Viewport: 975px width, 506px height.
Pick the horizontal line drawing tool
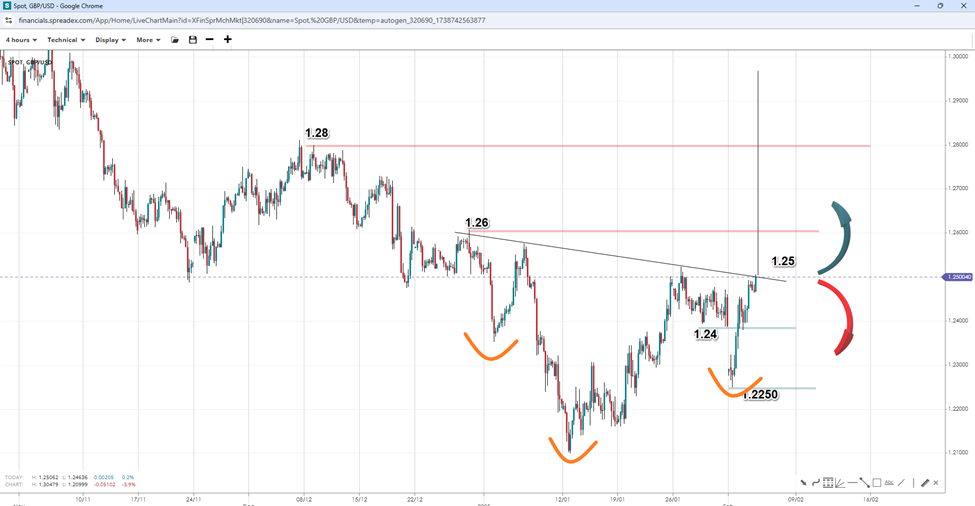click(x=852, y=483)
